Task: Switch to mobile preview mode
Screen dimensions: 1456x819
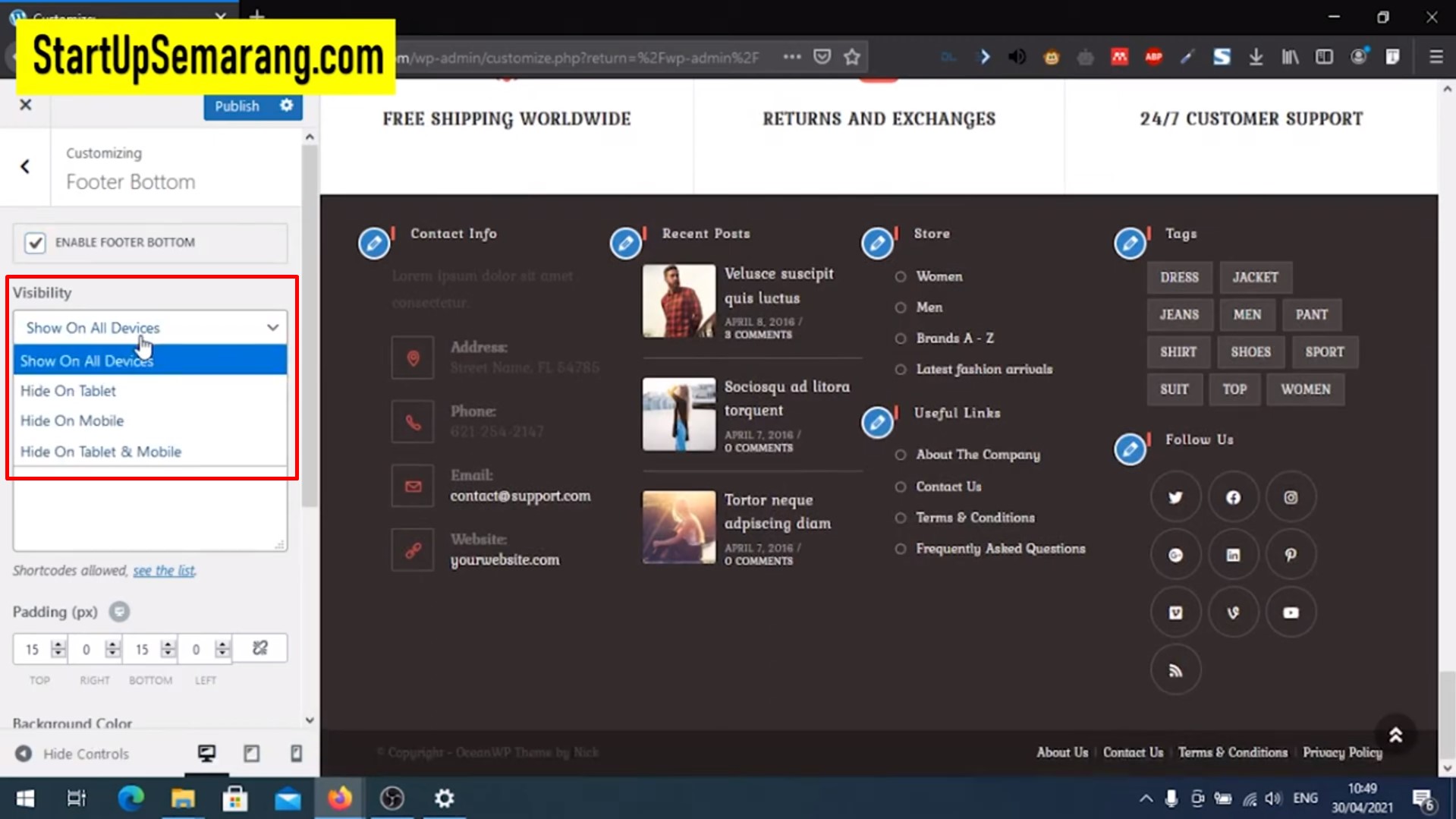Action: [296, 753]
